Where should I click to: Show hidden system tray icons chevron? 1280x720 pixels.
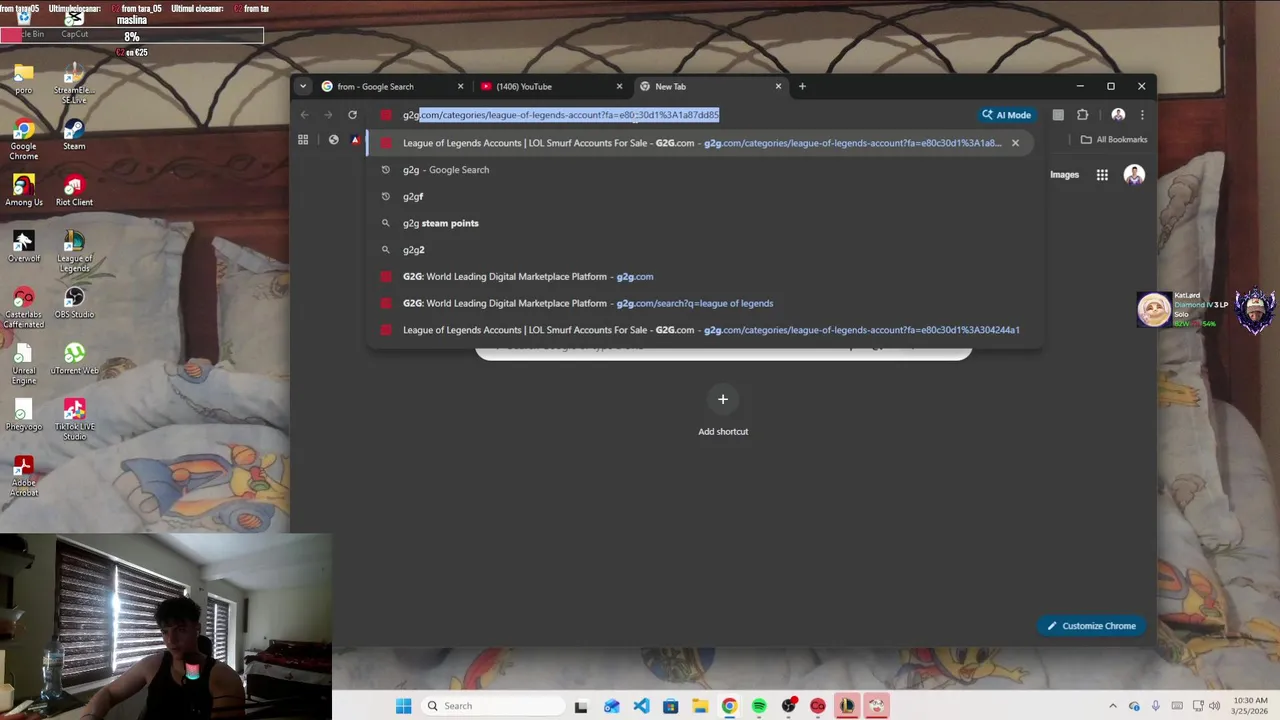click(1113, 706)
